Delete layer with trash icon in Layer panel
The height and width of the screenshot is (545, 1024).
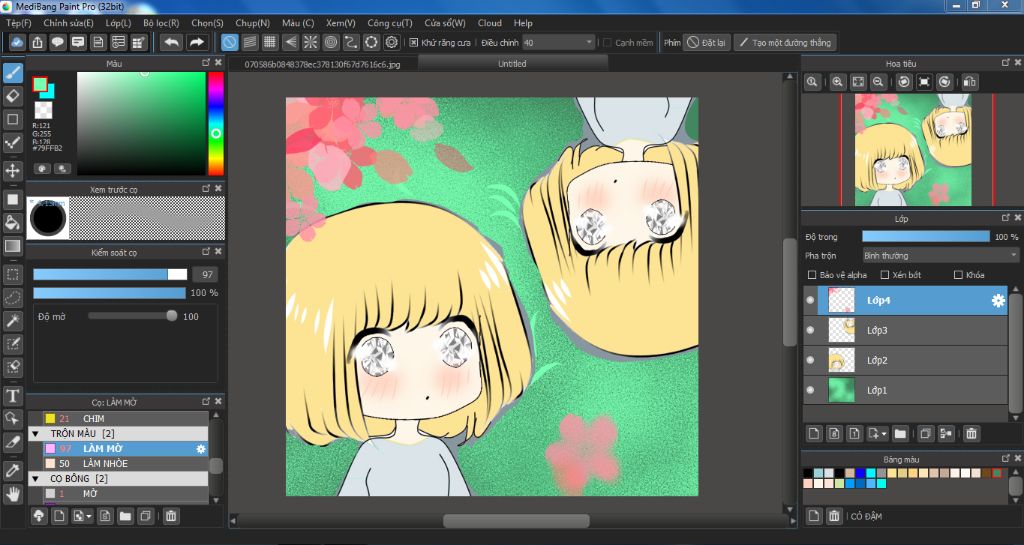[971, 433]
